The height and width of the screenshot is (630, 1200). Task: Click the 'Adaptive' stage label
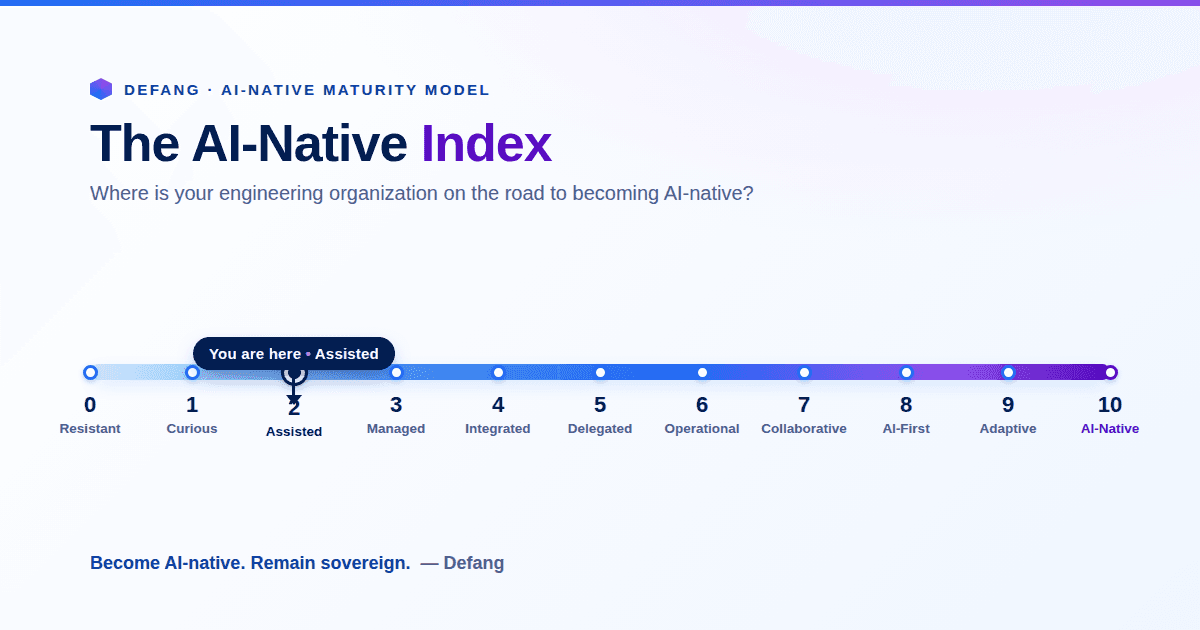tap(1008, 428)
